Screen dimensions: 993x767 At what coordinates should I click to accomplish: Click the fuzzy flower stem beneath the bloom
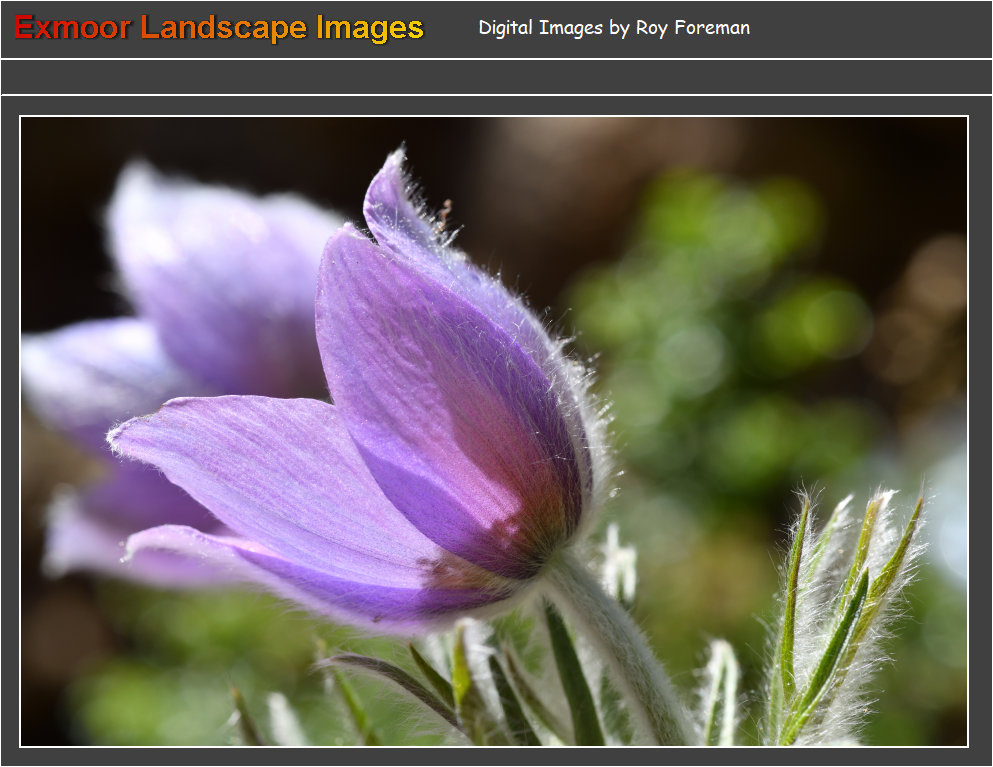click(620, 640)
